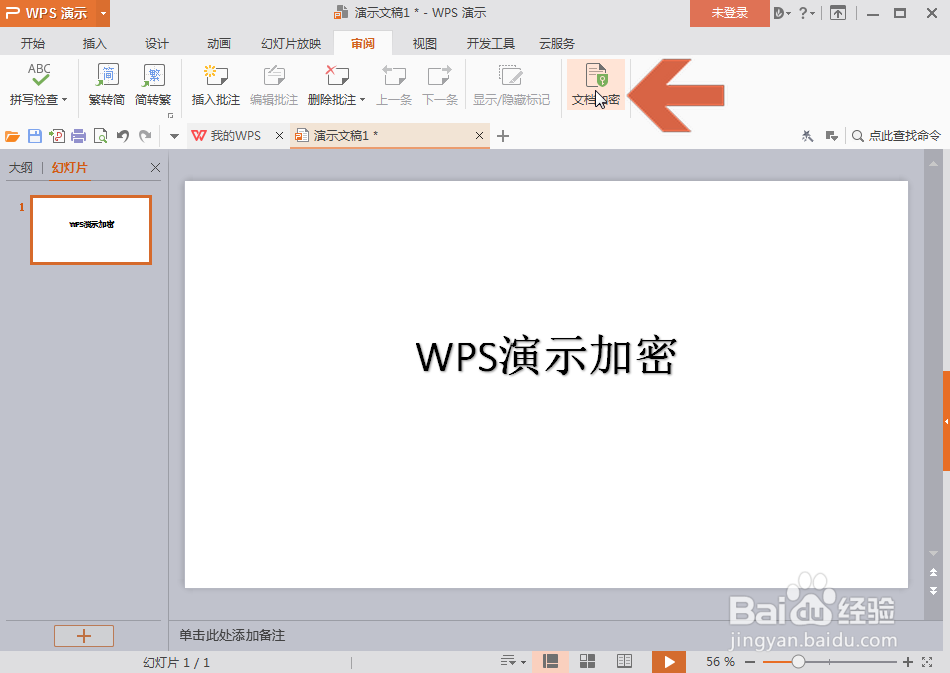Screen dimensions: 950x673
Task: Start slideshow from the status bar play button
Action: 668,661
